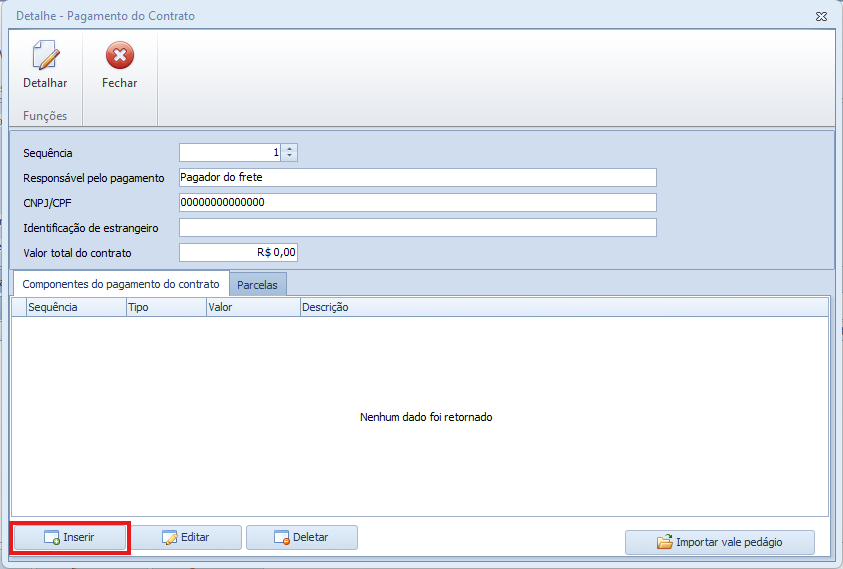The width and height of the screenshot is (843, 569).
Task: Focus the Responsável pelo pagamento field
Action: click(x=417, y=178)
